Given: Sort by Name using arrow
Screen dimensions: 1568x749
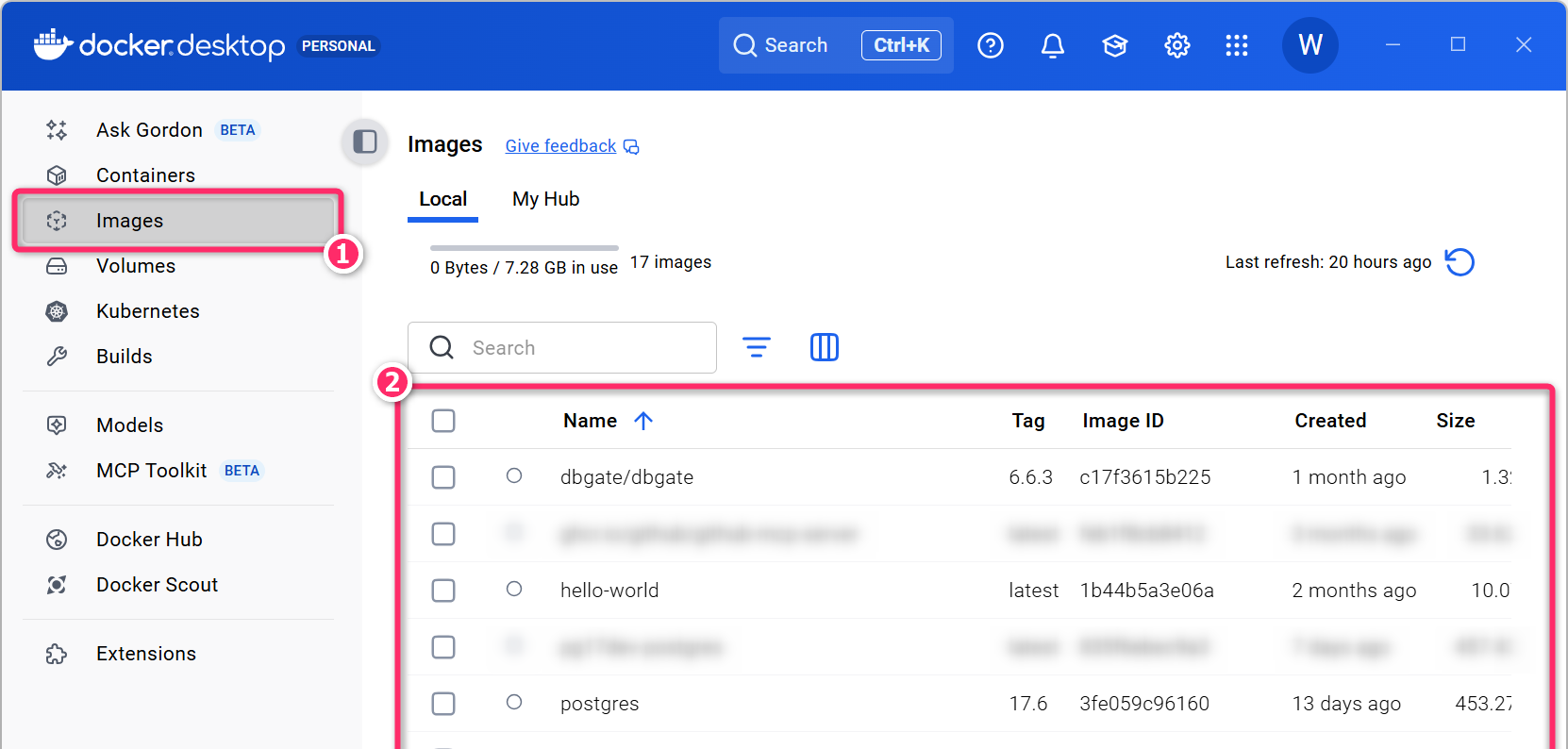Looking at the screenshot, I should point(643,421).
